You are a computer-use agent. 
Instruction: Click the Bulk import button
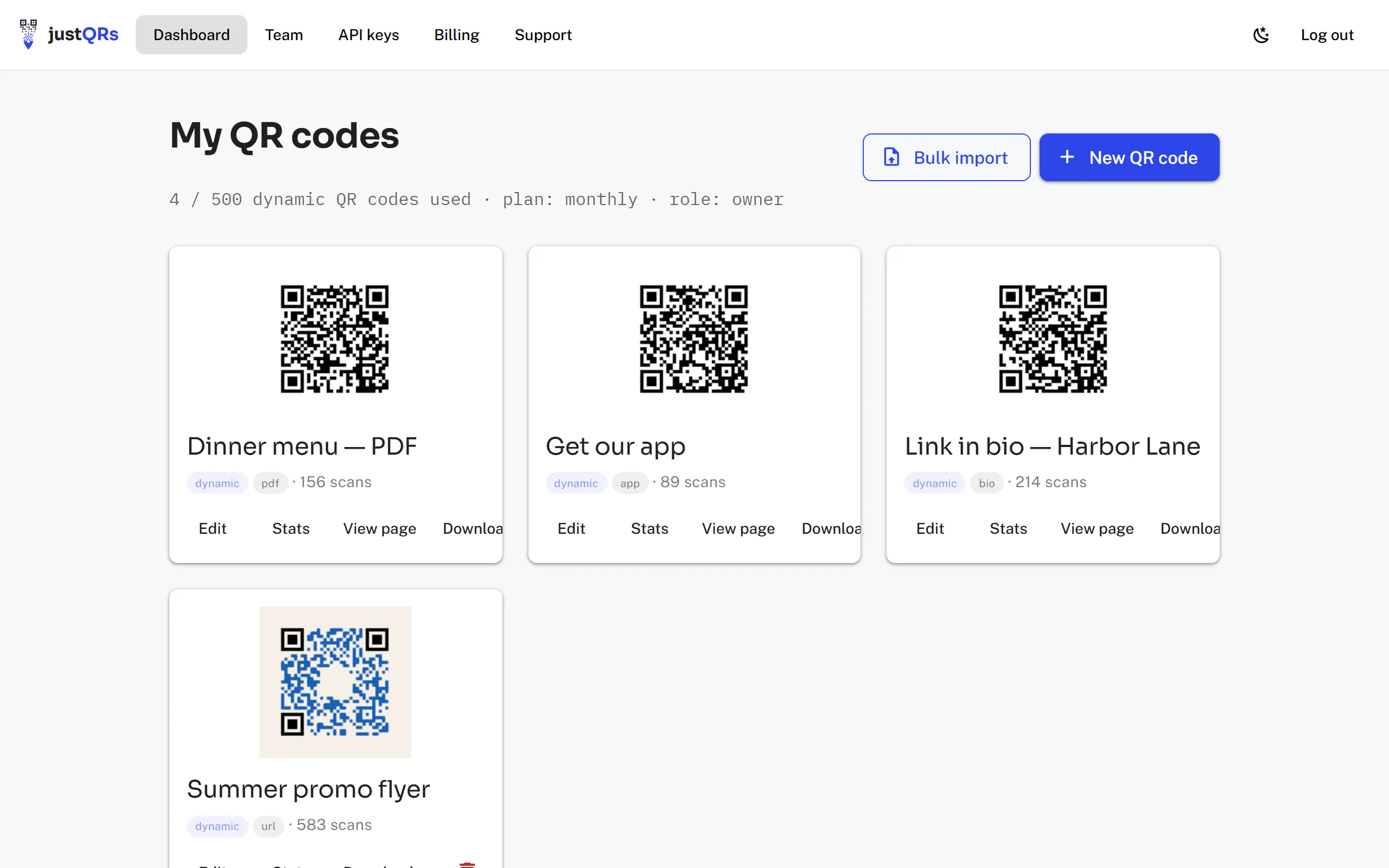click(x=946, y=157)
